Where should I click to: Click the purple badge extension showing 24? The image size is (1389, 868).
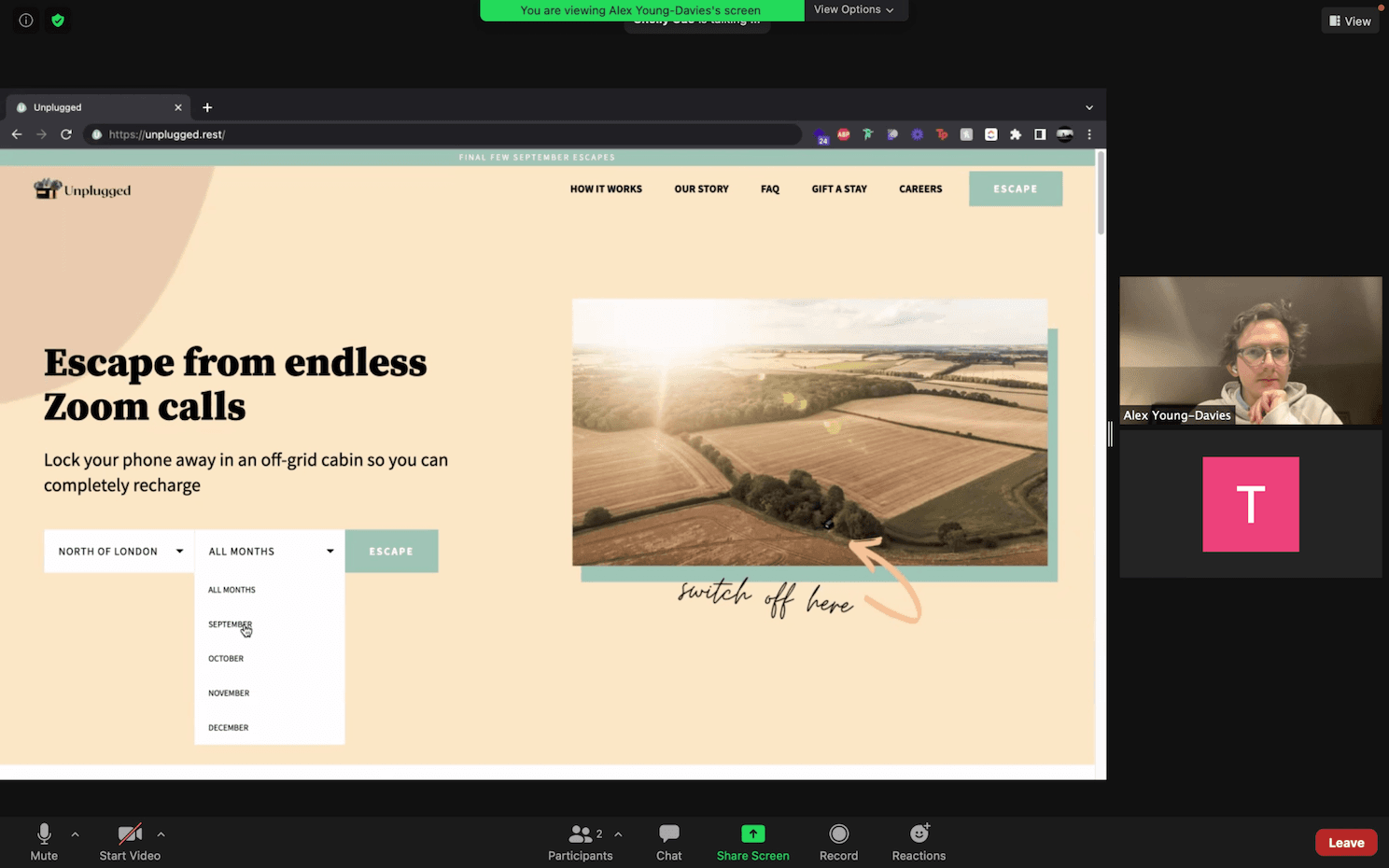821,136
